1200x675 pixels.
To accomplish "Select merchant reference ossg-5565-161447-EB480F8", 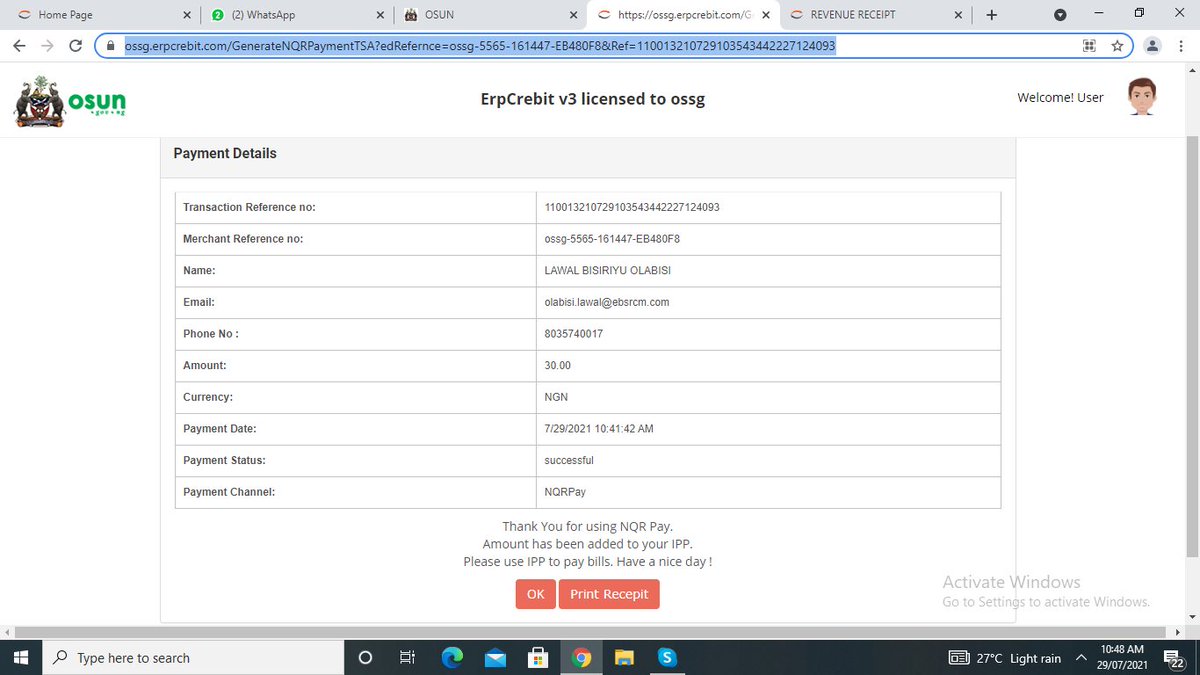I will click(x=612, y=239).
